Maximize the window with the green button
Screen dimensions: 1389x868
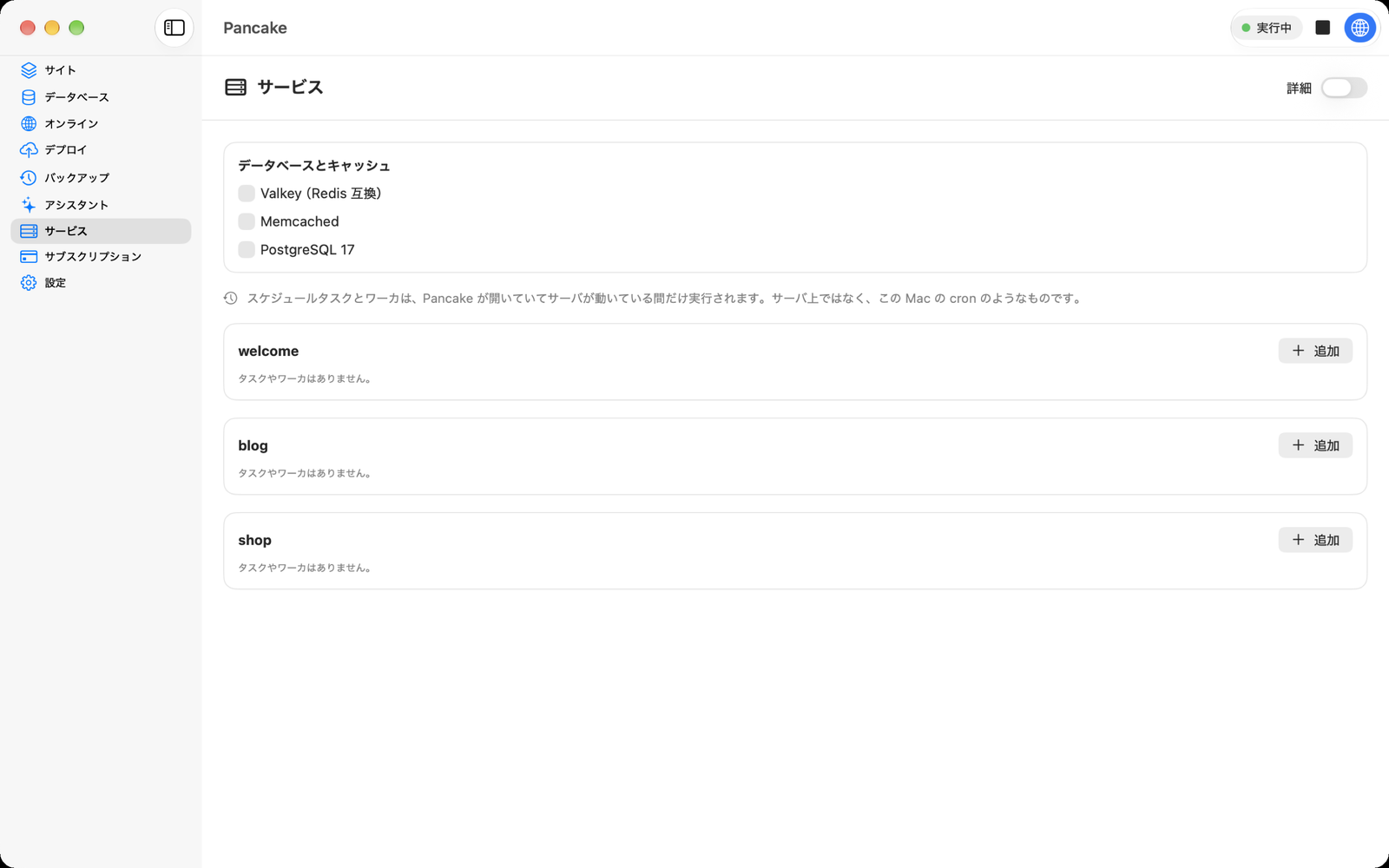(x=76, y=28)
